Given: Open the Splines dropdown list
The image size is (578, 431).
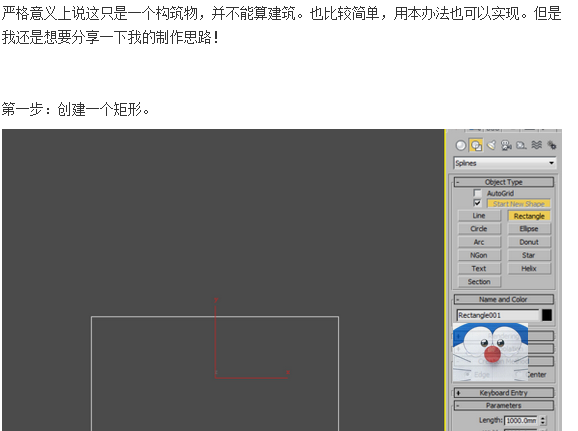Looking at the screenshot, I should (x=505, y=163).
